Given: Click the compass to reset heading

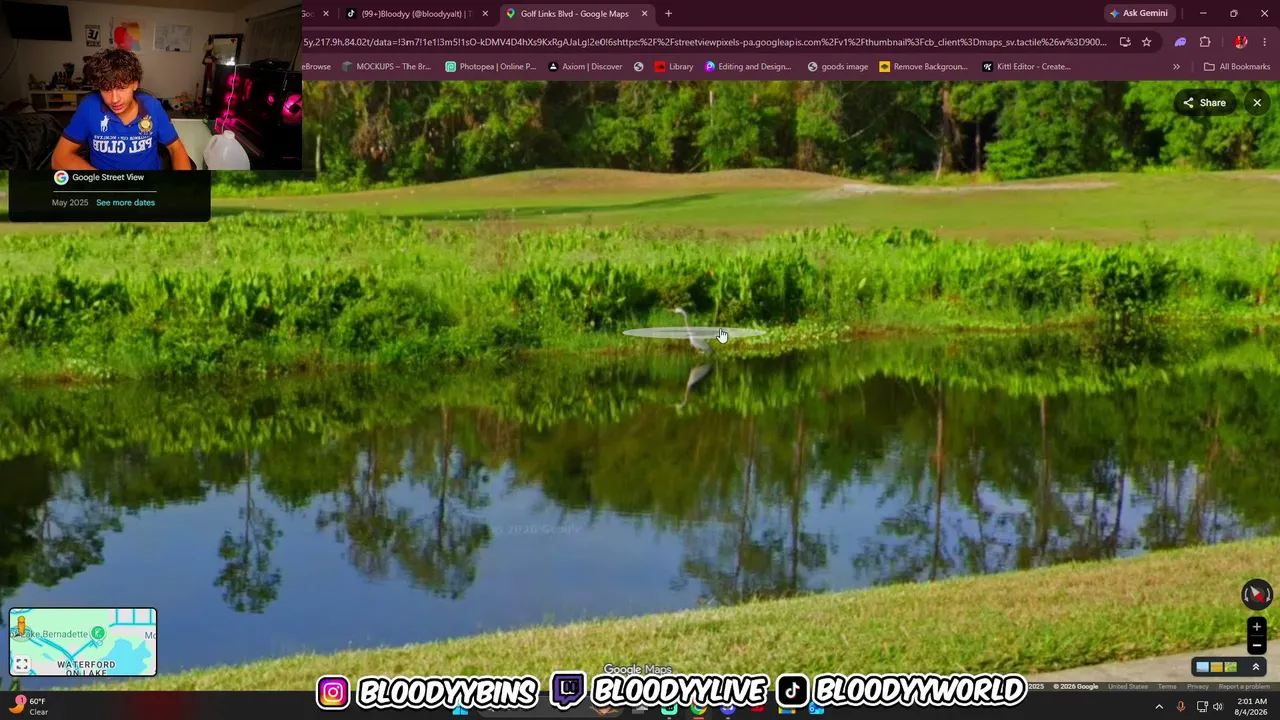Looking at the screenshot, I should click(x=1256, y=594).
